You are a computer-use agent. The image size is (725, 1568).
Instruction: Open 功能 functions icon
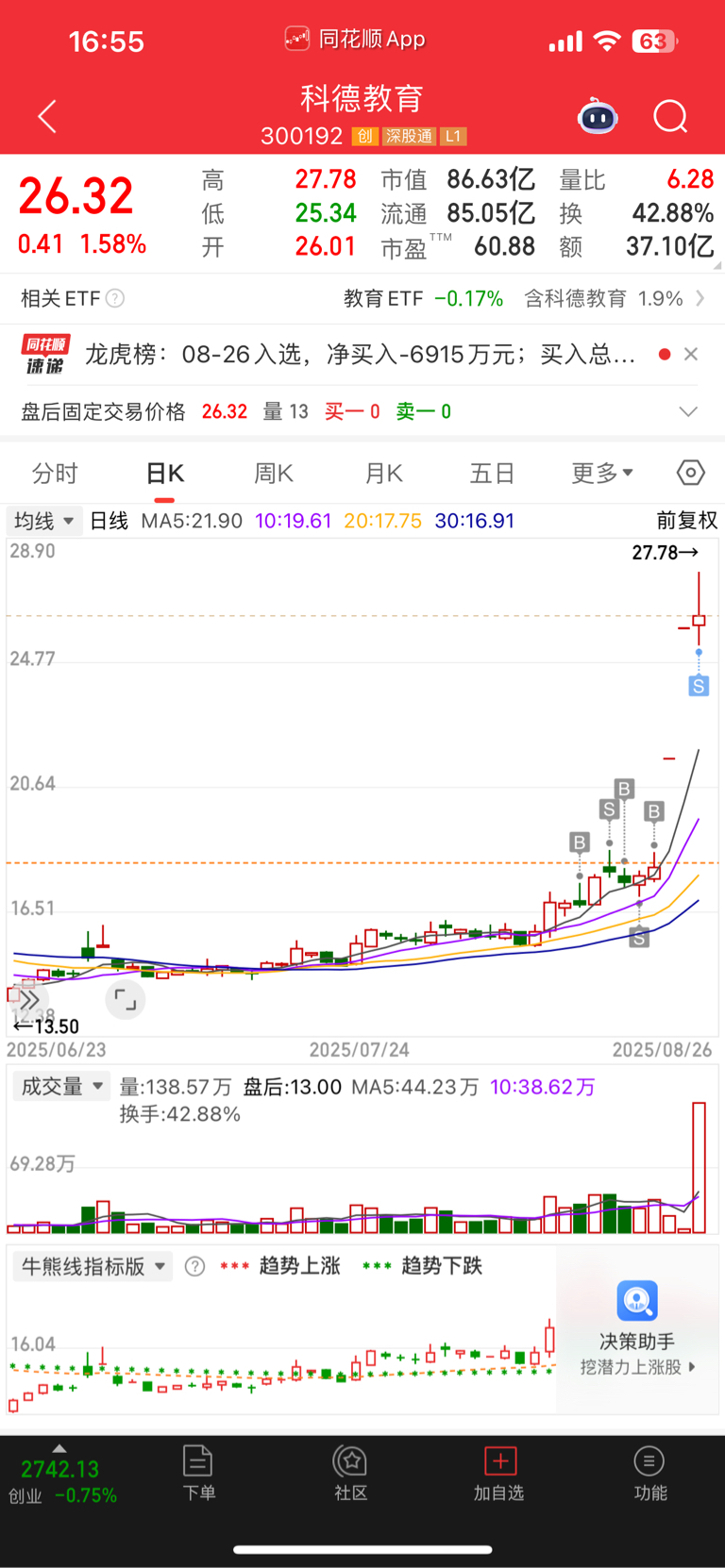click(x=649, y=1461)
